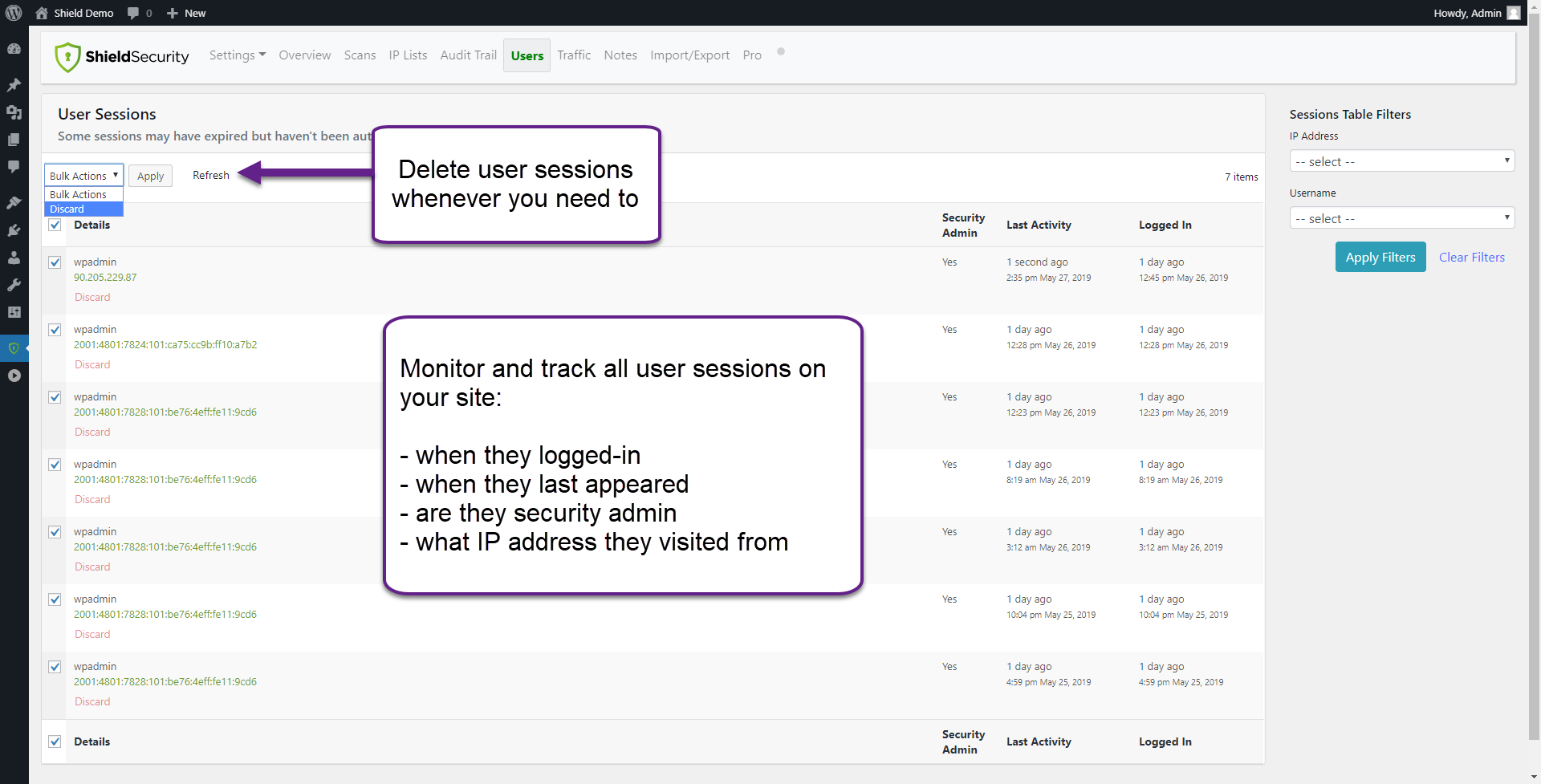Viewport: 1541px width, 784px height.
Task: Click the Clear Filters link
Action: click(1471, 258)
